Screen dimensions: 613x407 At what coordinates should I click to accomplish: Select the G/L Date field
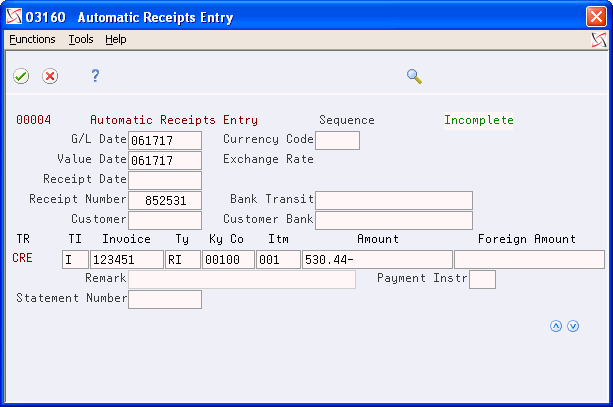coord(165,140)
